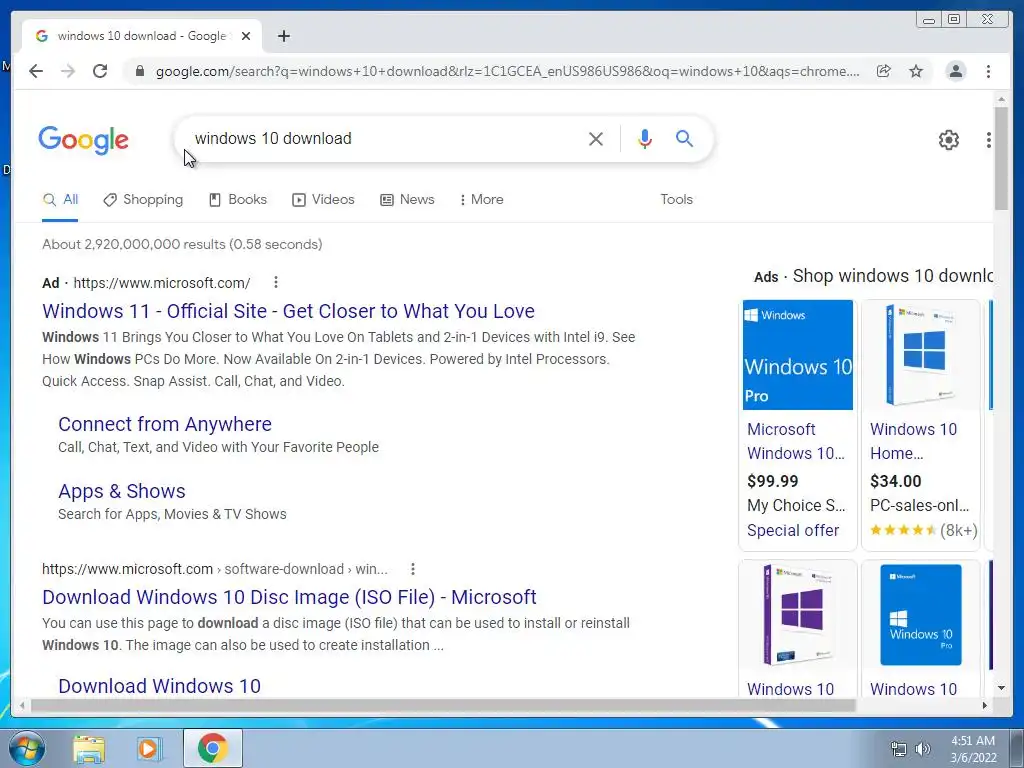The height and width of the screenshot is (768, 1024).
Task: Open a new browser tab
Action: 283,36
